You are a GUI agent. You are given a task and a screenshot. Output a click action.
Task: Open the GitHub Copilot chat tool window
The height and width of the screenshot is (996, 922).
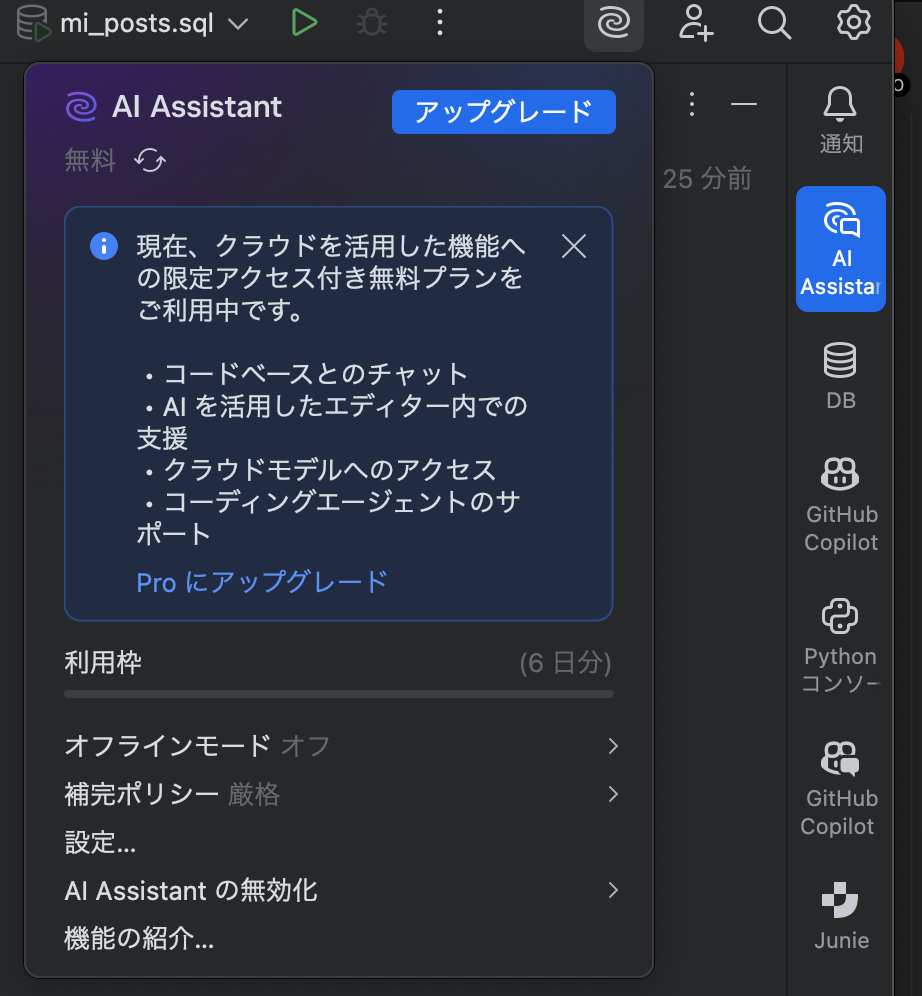click(x=841, y=789)
